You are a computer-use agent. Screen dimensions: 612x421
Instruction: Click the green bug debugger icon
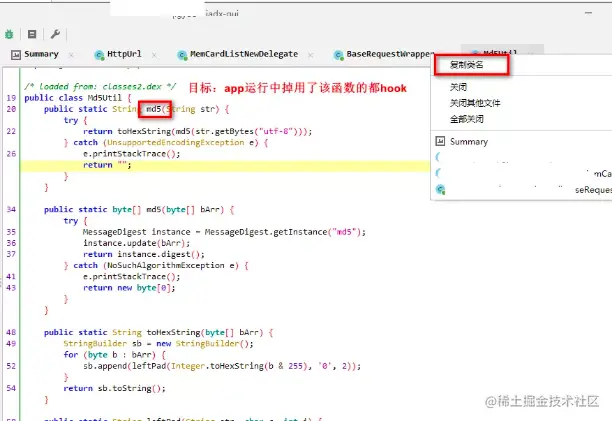(9, 34)
